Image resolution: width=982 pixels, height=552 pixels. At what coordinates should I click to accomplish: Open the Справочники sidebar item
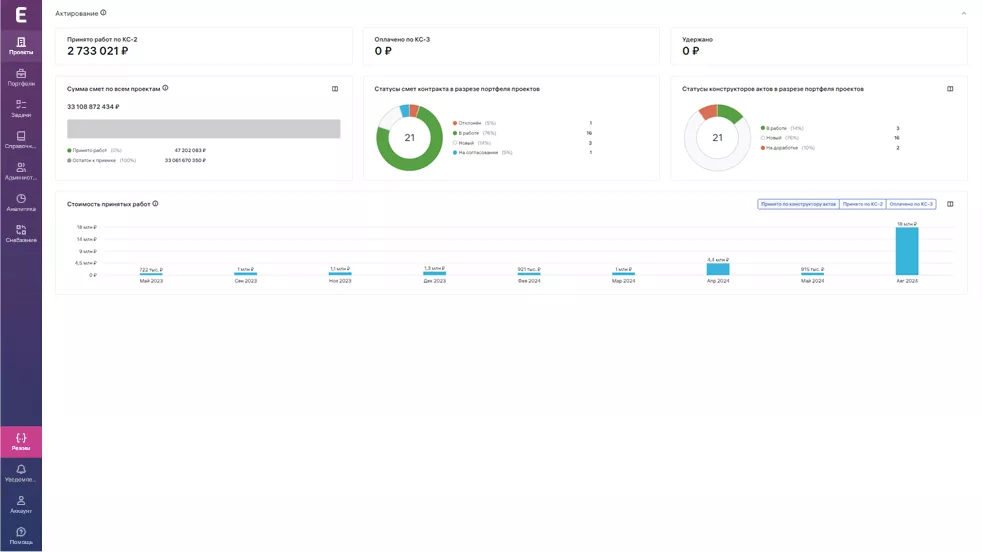21,140
